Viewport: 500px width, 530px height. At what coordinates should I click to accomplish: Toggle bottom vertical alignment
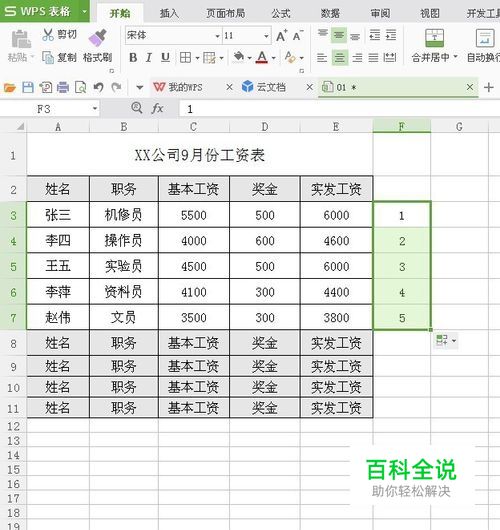point(355,36)
